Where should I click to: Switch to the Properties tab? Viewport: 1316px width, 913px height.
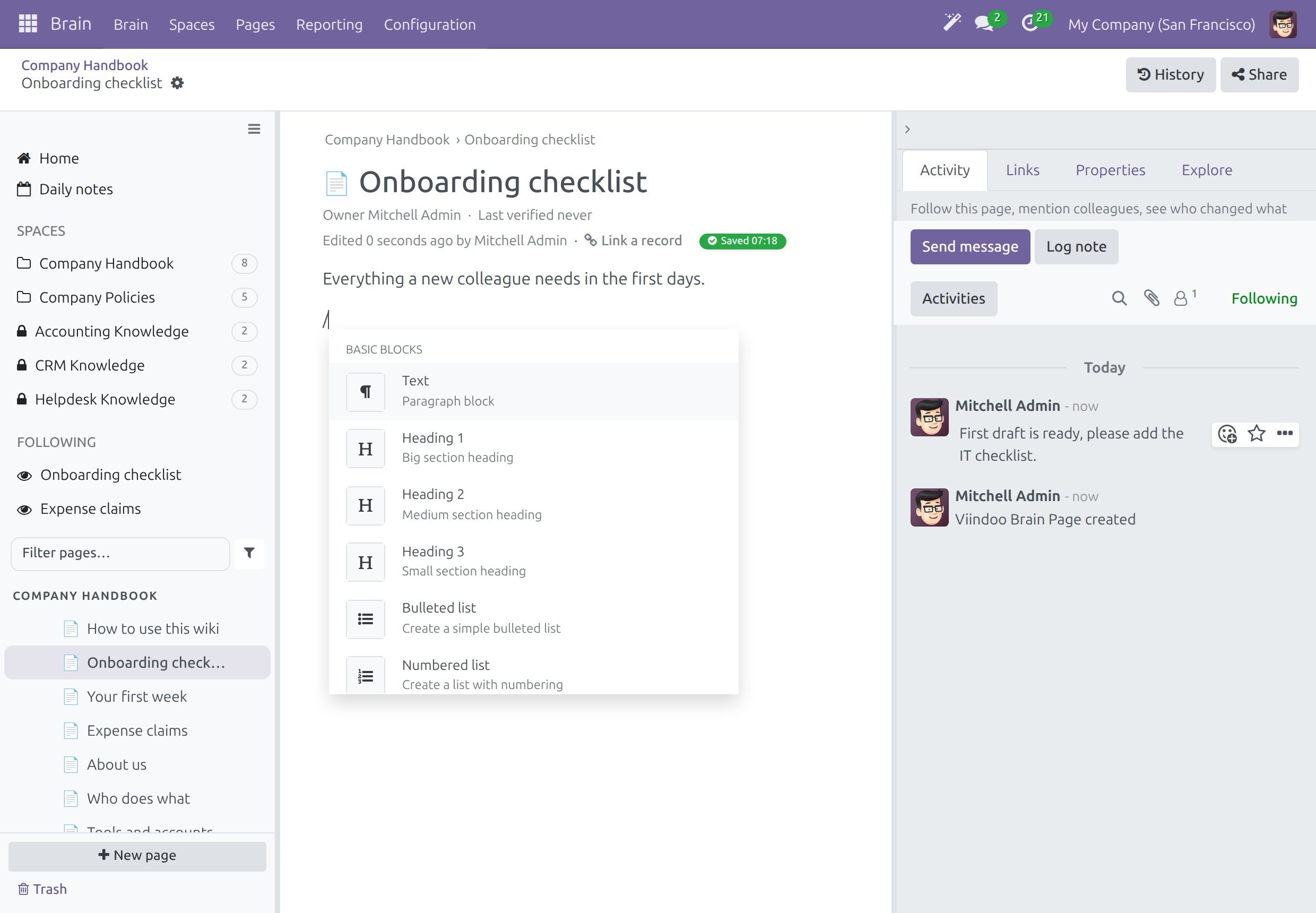point(1110,170)
